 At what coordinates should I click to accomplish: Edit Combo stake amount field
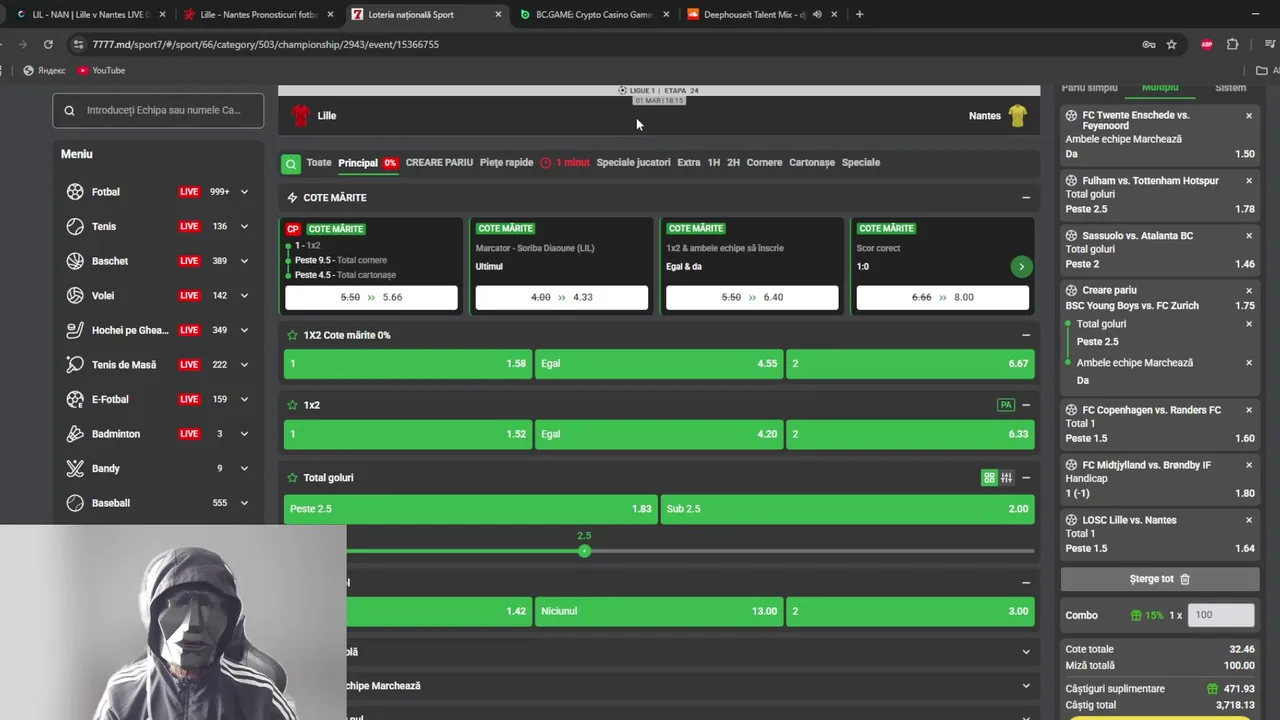tap(1221, 615)
